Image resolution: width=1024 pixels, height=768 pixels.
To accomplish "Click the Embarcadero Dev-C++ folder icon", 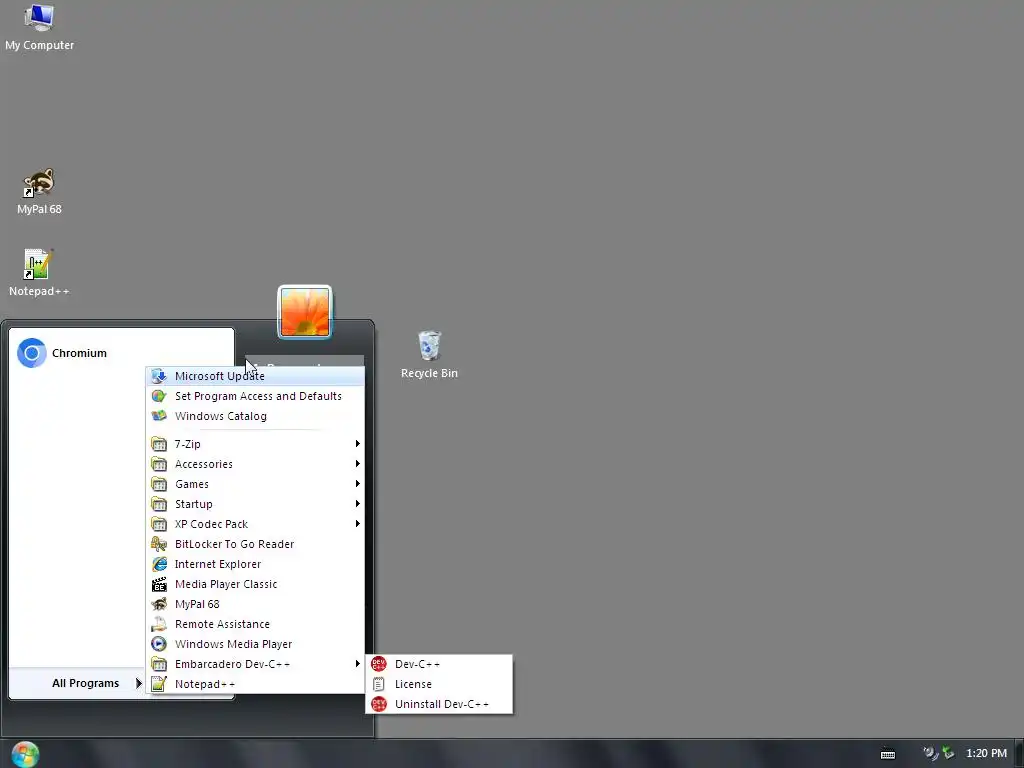I will pos(159,664).
